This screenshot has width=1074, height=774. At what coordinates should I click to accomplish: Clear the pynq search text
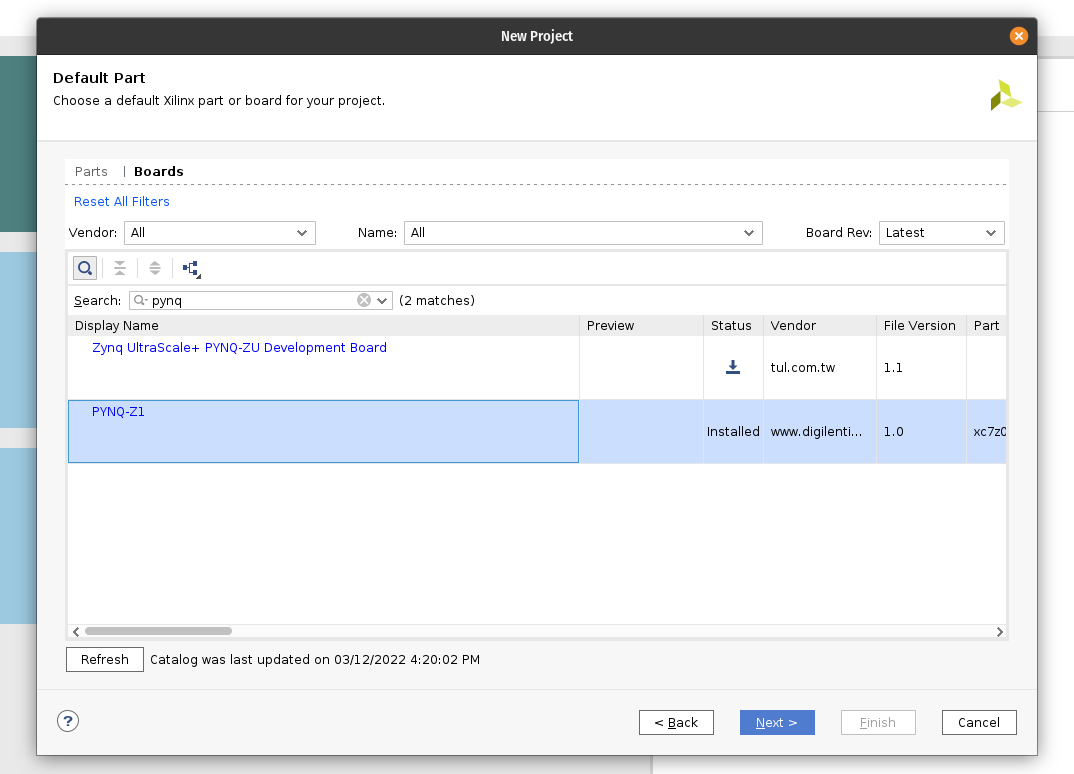(x=364, y=300)
